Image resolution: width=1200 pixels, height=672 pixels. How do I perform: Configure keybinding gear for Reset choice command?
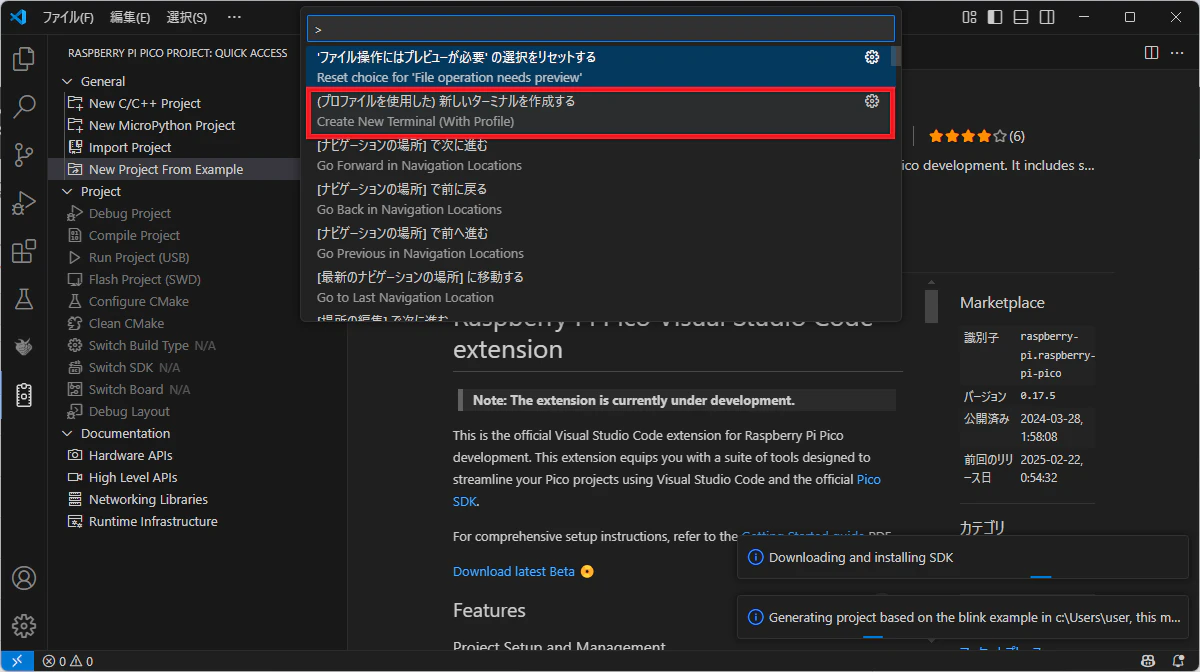[872, 57]
